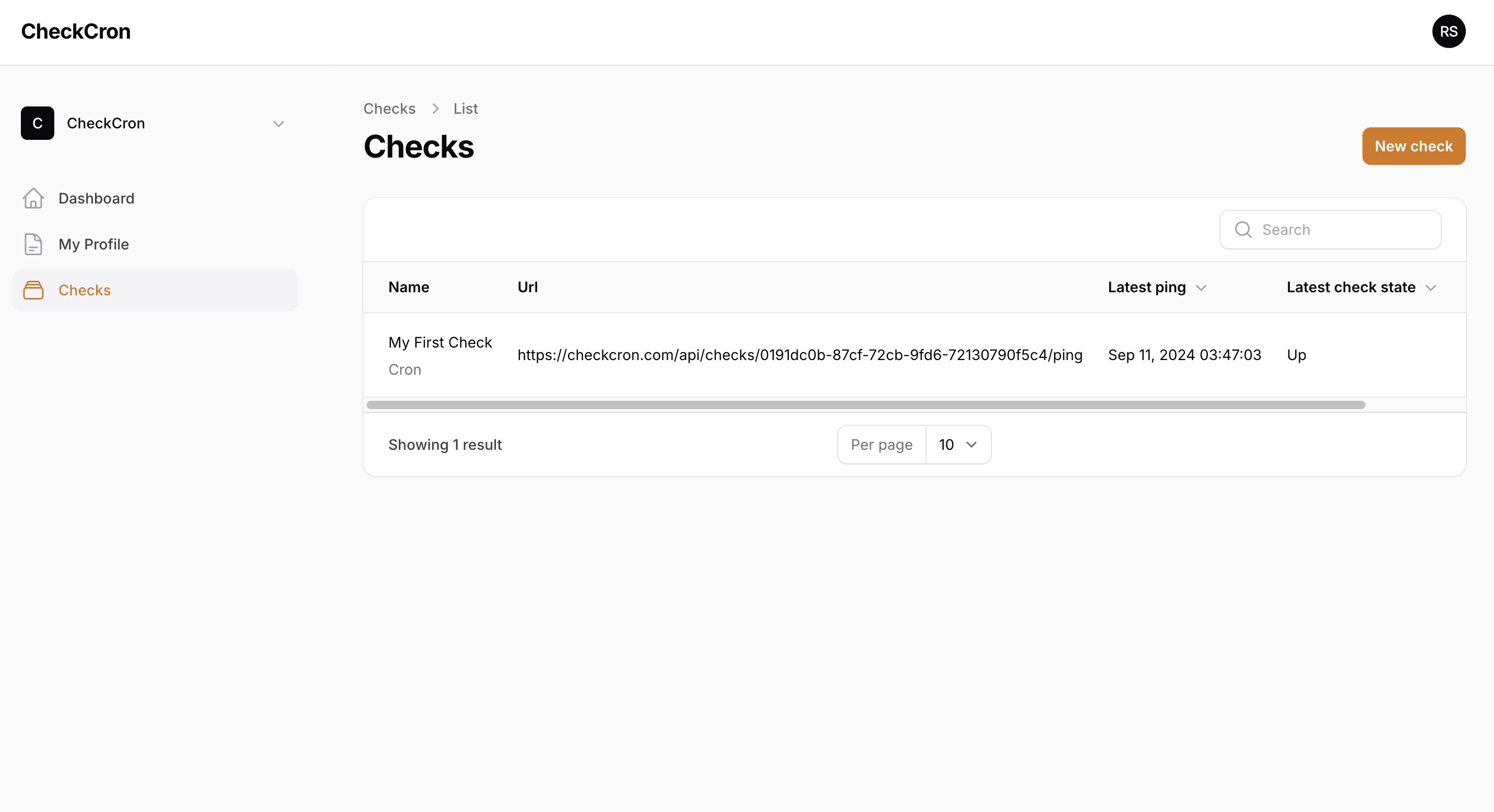Expand the Latest check state sort dropdown

click(1432, 288)
